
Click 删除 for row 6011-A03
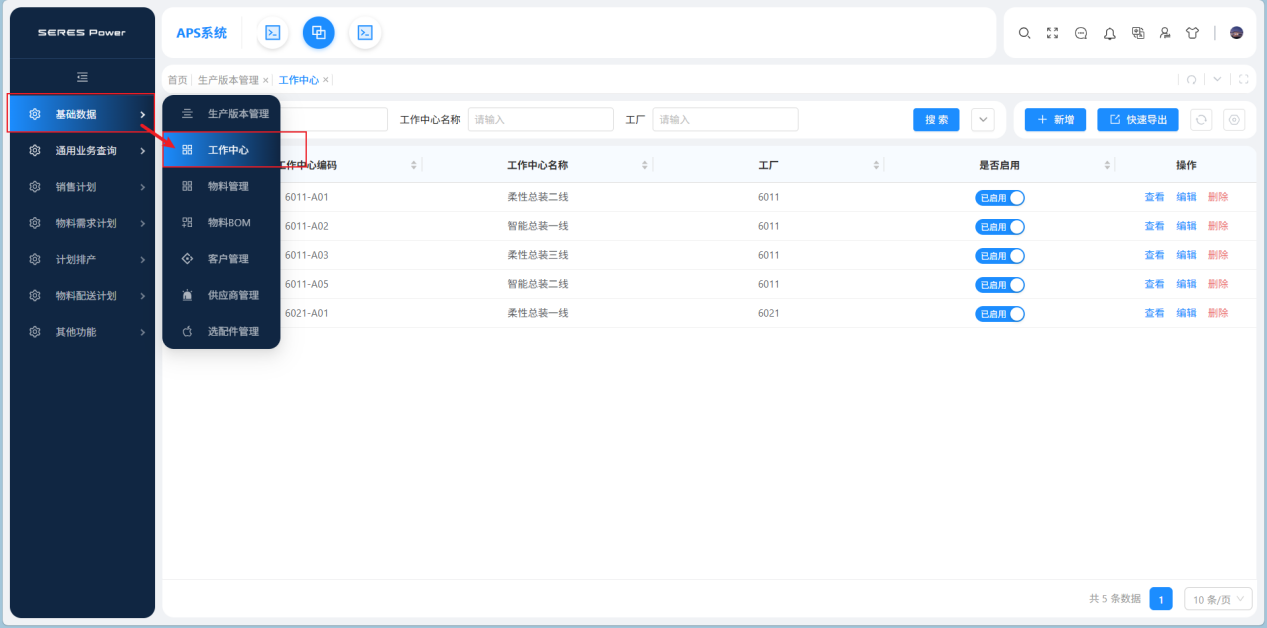[1218, 256]
